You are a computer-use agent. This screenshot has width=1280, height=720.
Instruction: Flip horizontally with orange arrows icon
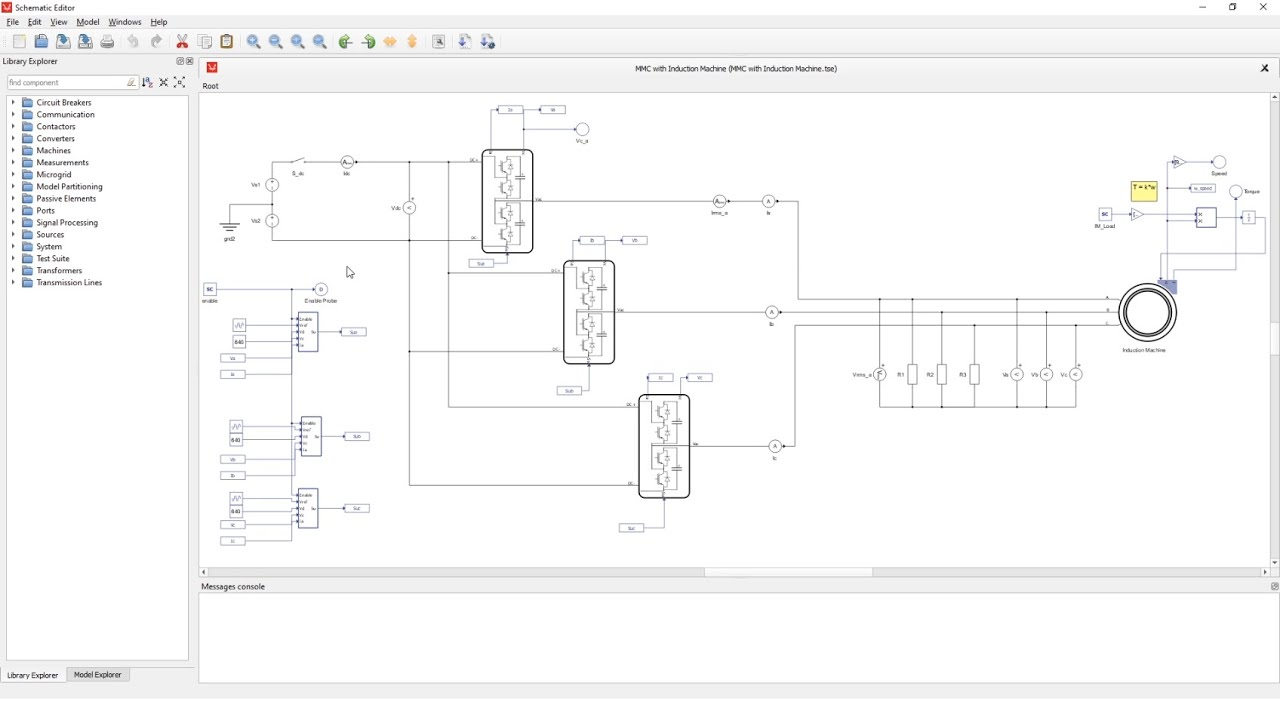pyautogui.click(x=390, y=42)
